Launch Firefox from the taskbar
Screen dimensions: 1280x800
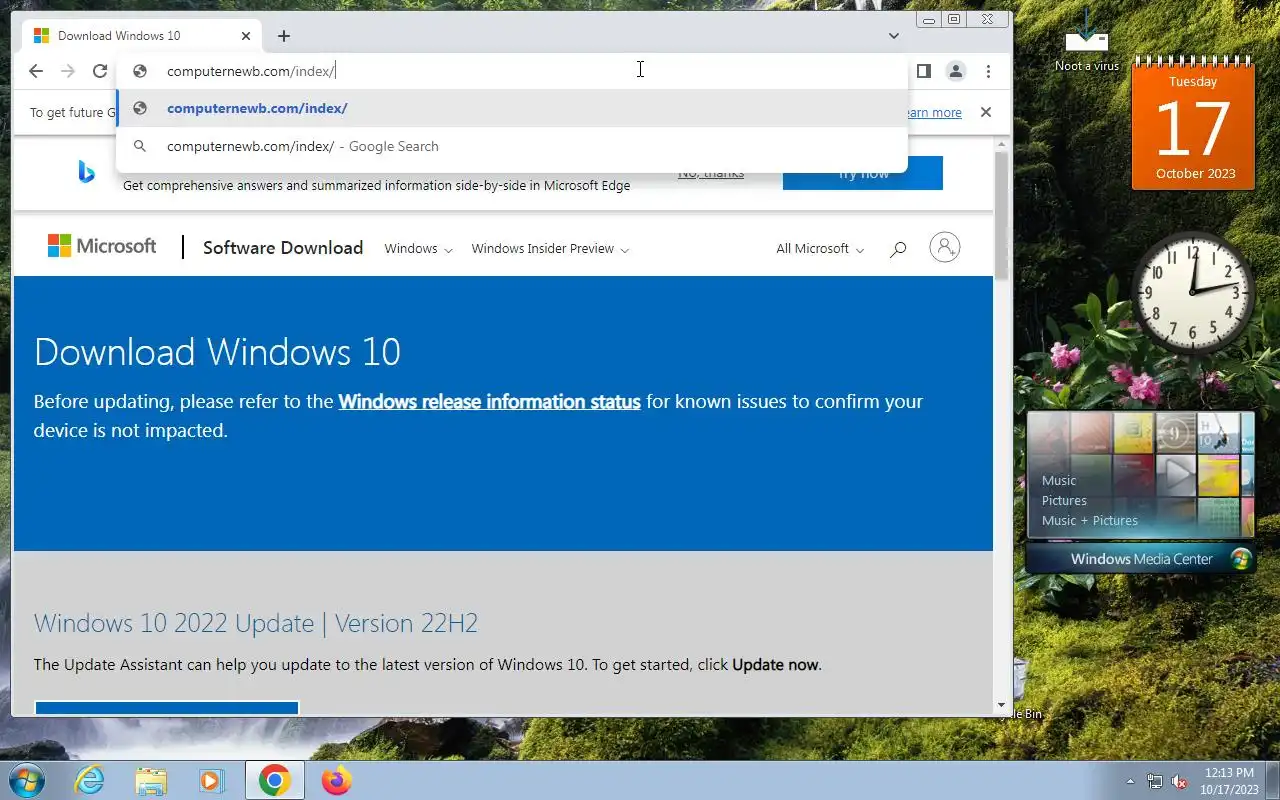pyautogui.click(x=336, y=780)
